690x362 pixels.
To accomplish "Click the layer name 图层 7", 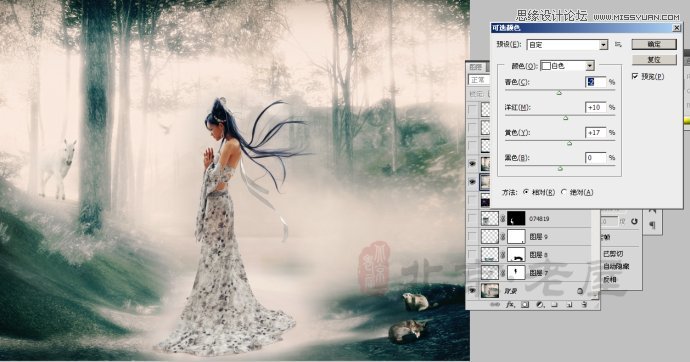I will tap(538, 273).
